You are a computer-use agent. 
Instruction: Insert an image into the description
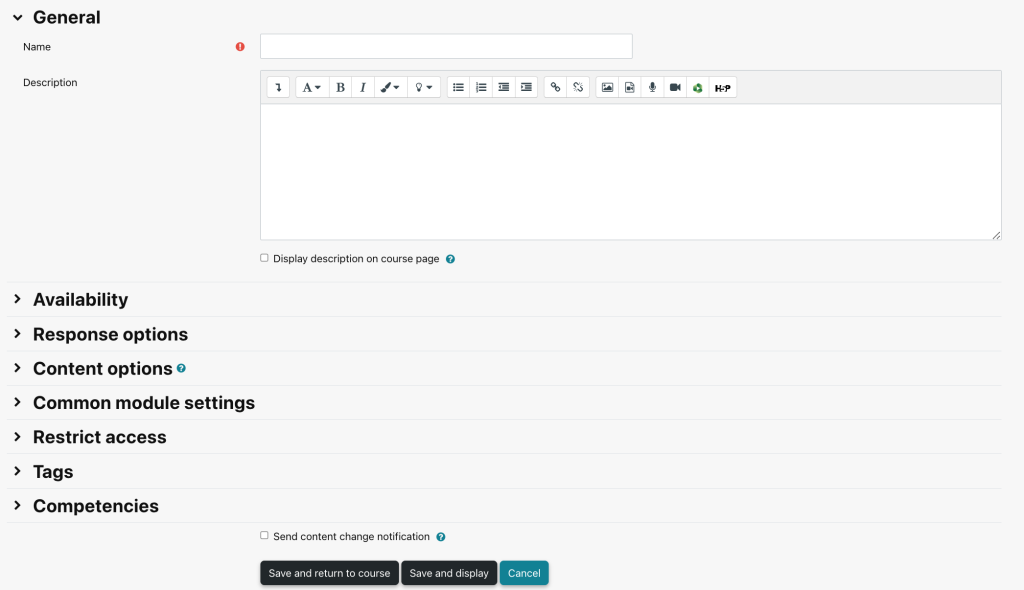(607, 88)
